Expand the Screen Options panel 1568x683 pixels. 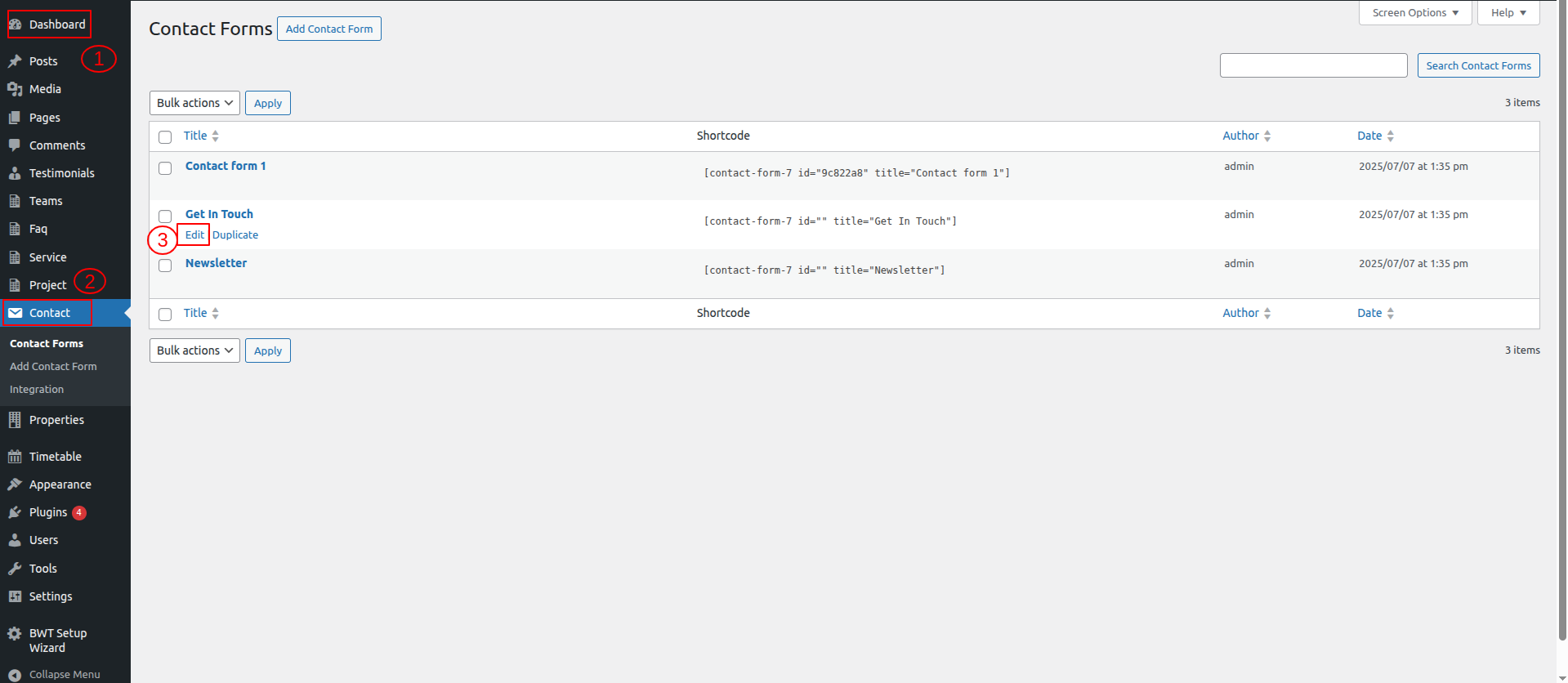(1414, 13)
